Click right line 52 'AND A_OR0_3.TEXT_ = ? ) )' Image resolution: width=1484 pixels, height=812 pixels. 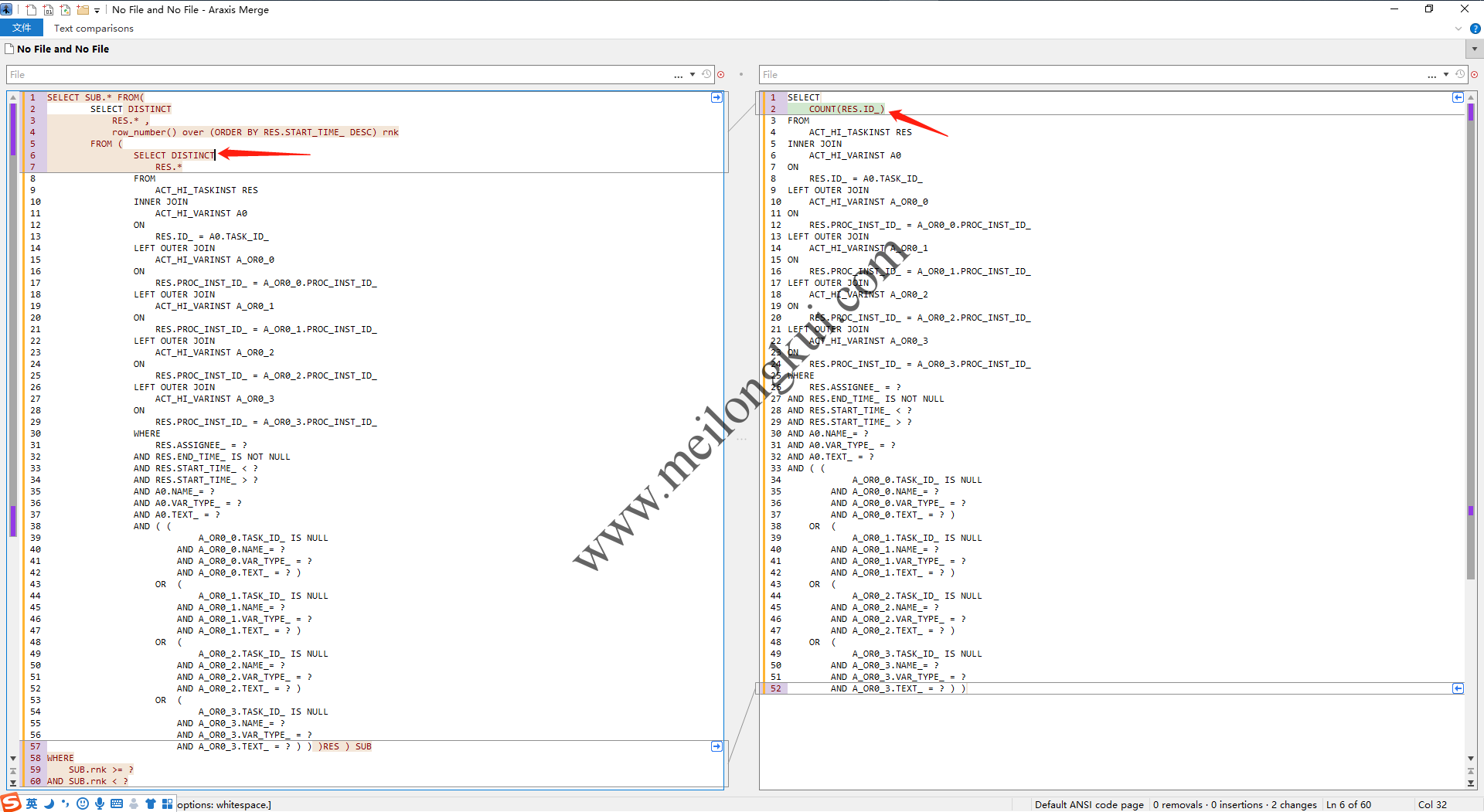(898, 688)
